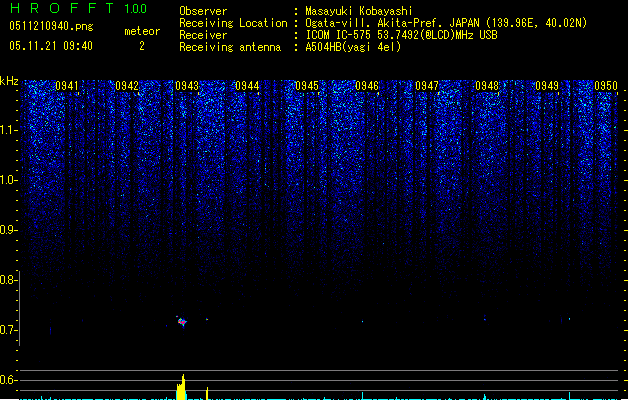Click the Receiving antenna label

[x=230, y=47]
